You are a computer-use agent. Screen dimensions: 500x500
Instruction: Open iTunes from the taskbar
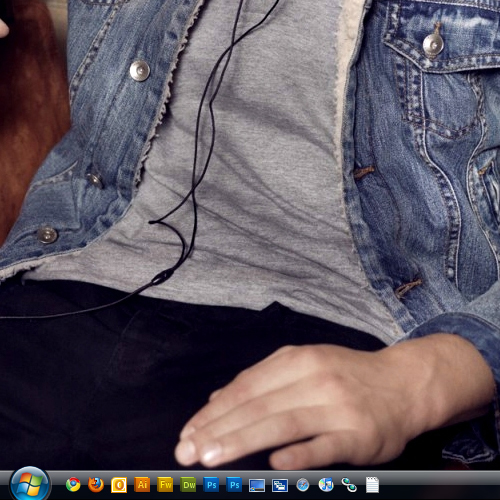[326, 484]
